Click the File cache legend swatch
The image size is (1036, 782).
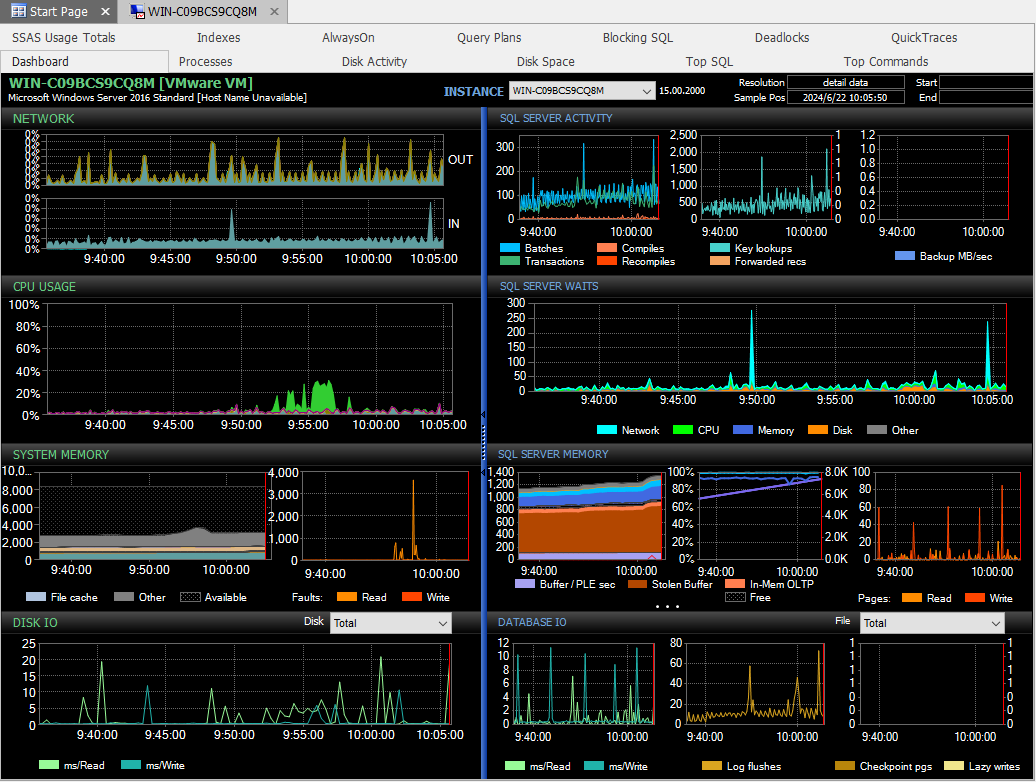36,597
